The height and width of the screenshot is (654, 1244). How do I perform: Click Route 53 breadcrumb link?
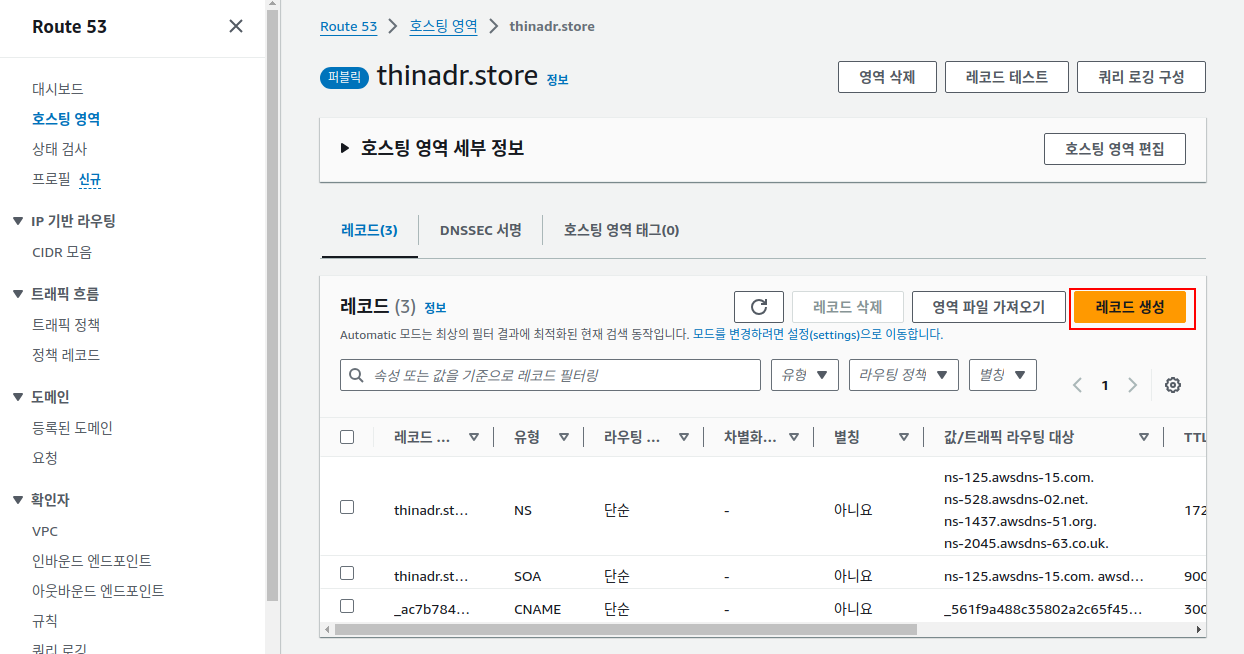coord(348,26)
